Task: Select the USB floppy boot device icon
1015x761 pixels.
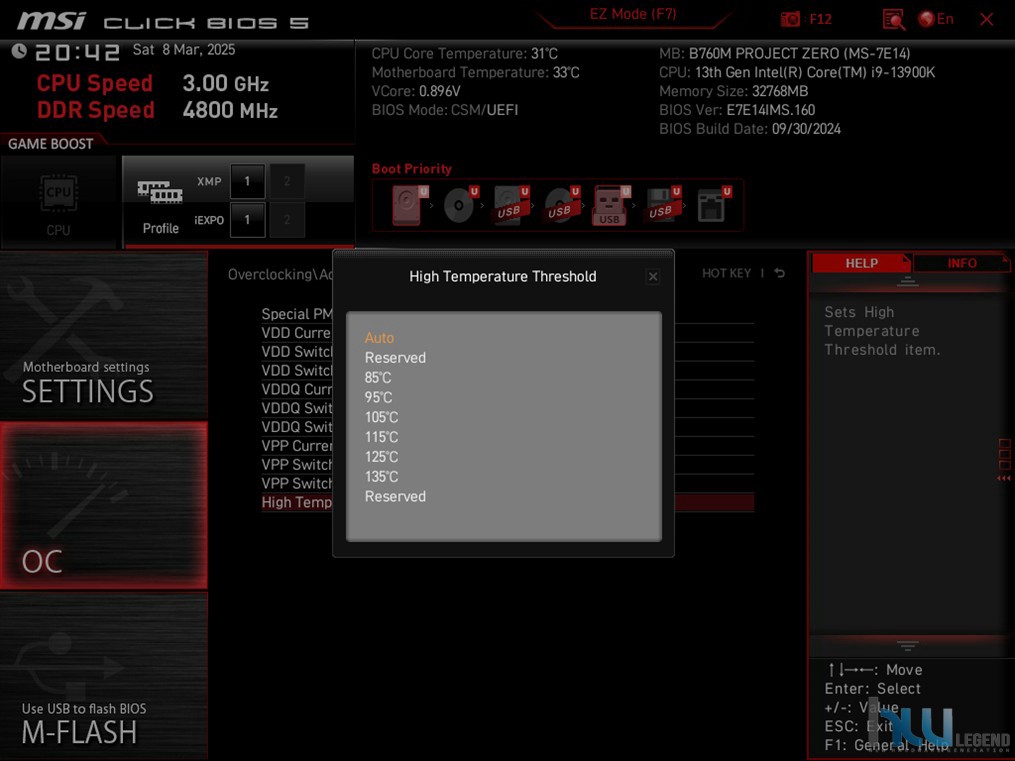Action: [x=662, y=205]
